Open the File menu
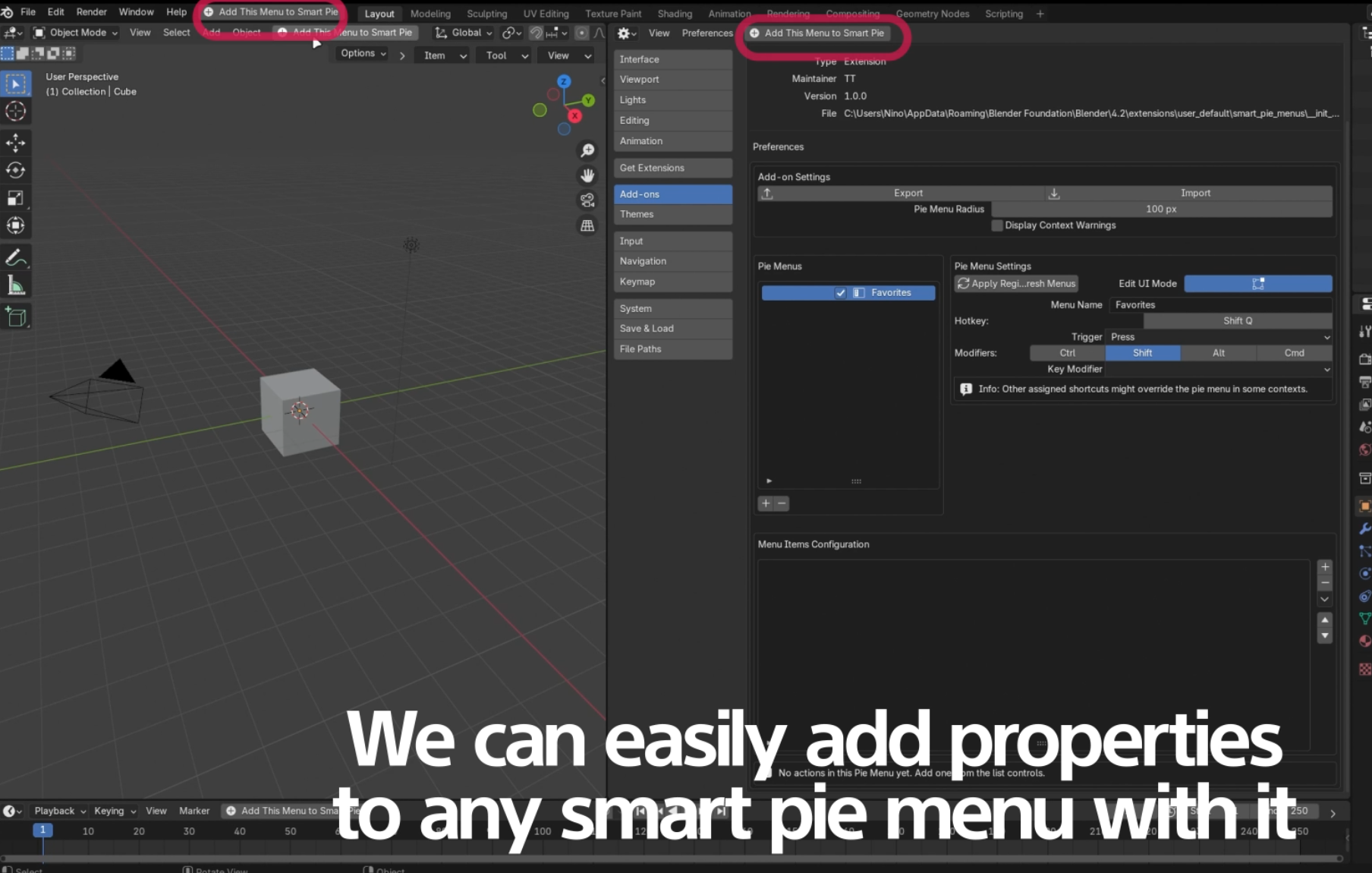 [28, 12]
